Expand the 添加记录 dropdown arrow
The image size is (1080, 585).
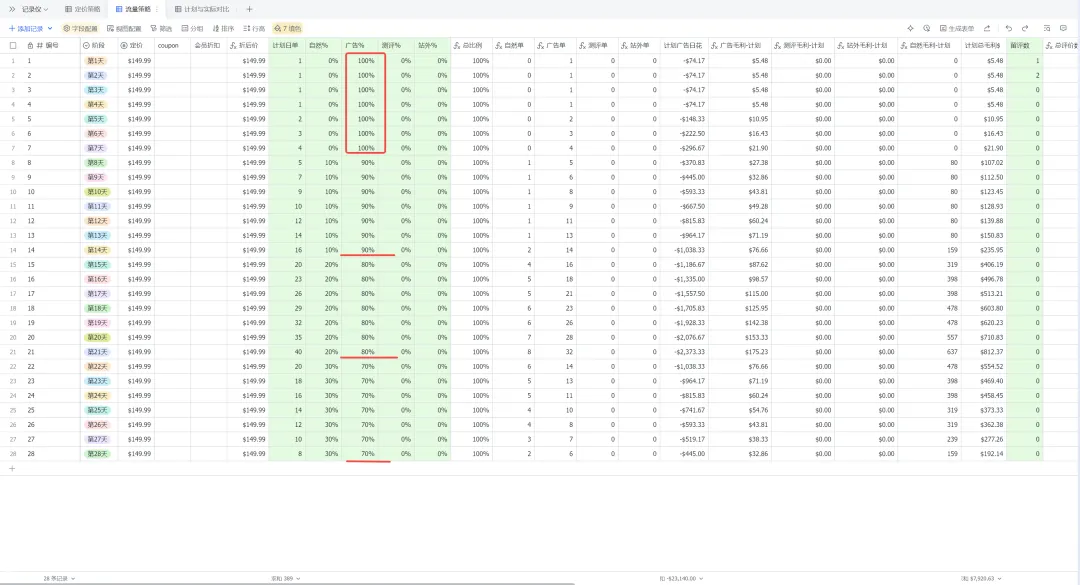pyautogui.click(x=50, y=28)
